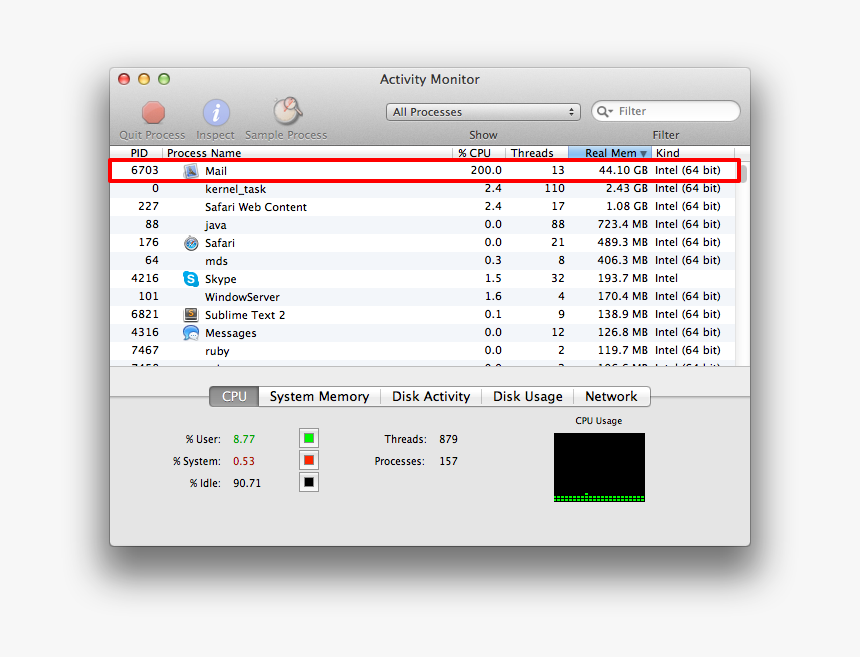Select the mds process row
The width and height of the screenshot is (860, 657).
tap(423, 260)
